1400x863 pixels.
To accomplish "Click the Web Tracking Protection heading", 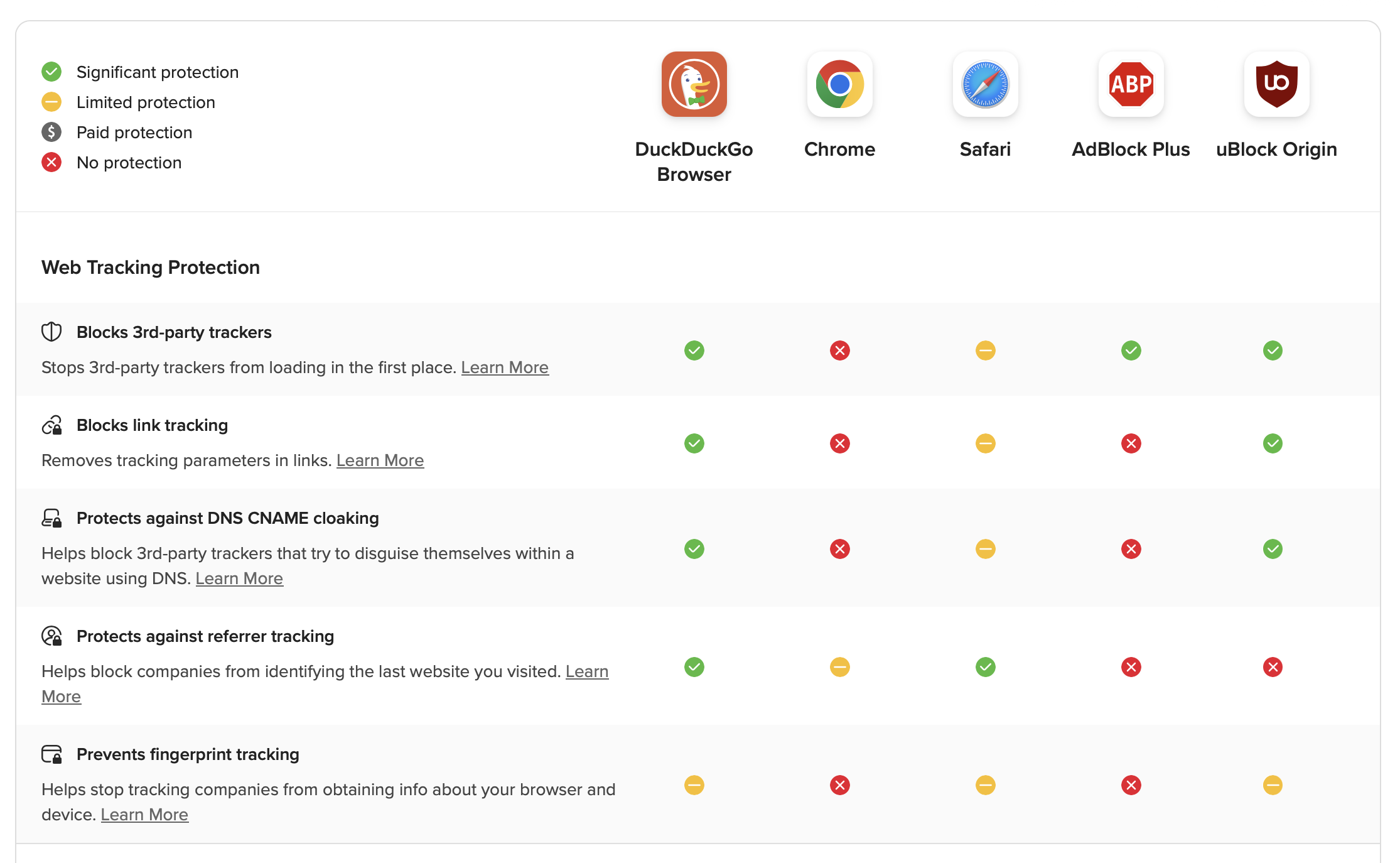I will click(151, 268).
